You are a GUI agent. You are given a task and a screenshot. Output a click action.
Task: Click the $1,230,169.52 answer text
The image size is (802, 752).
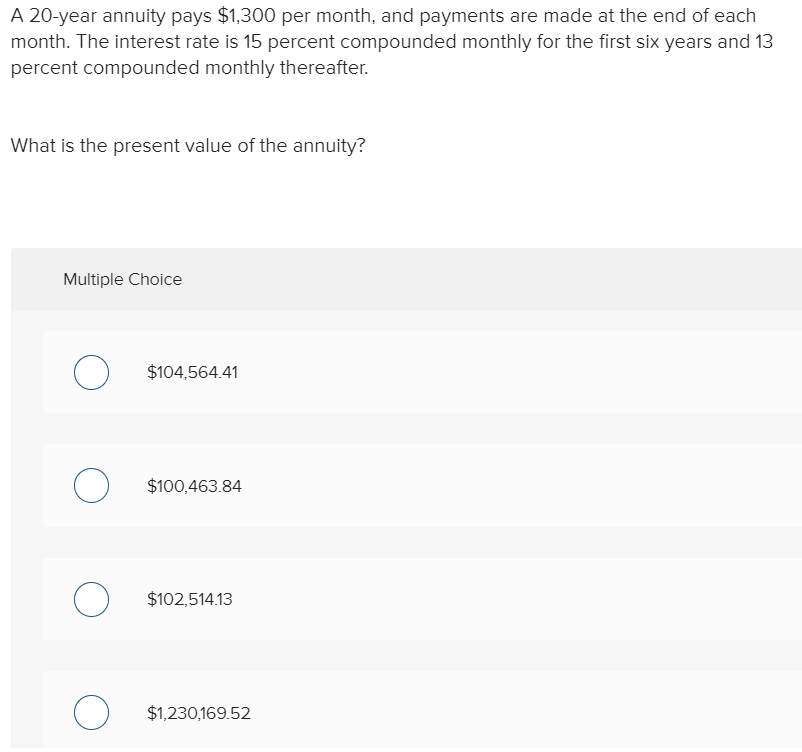[198, 713]
